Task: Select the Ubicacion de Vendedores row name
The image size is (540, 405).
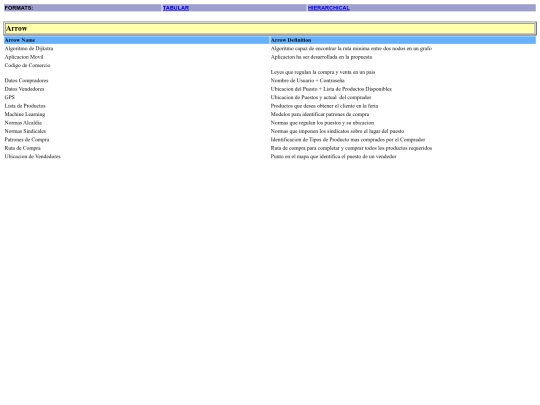Action: [x=33, y=157]
